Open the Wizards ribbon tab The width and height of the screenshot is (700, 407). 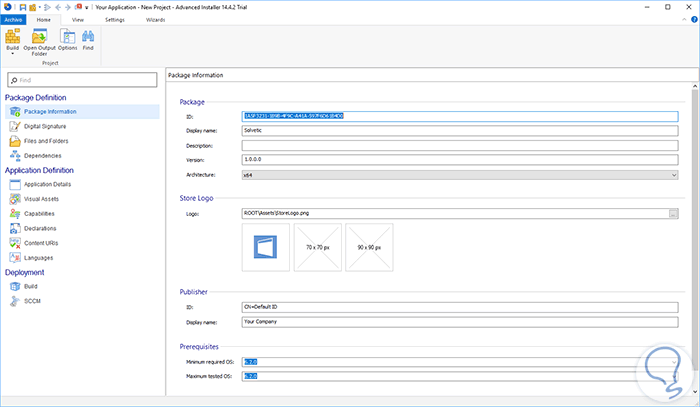(156, 19)
